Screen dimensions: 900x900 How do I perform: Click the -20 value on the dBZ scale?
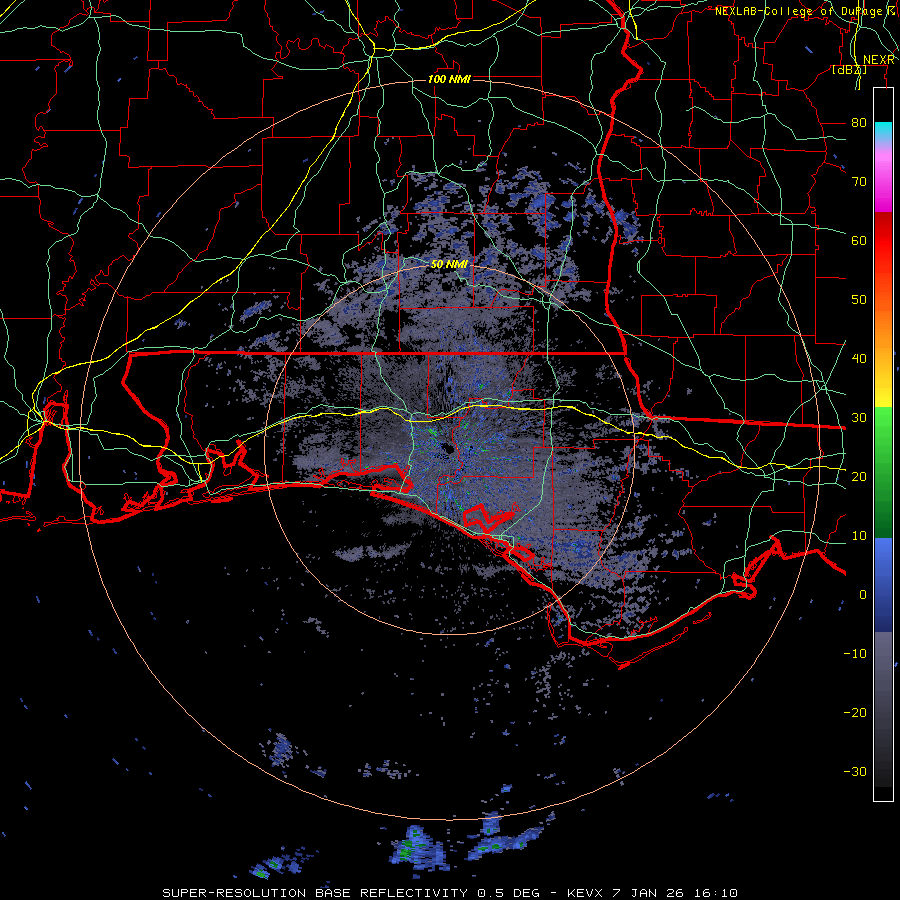(855, 712)
